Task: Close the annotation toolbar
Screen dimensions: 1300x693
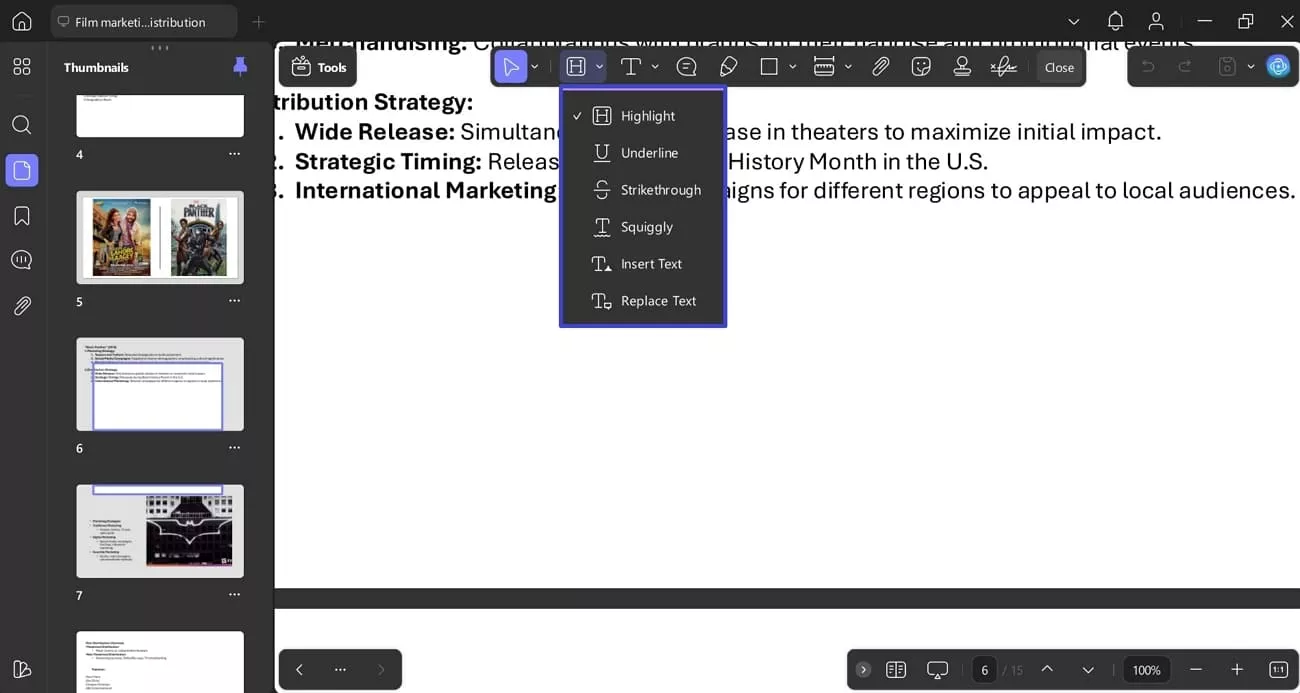Action: click(x=1059, y=68)
